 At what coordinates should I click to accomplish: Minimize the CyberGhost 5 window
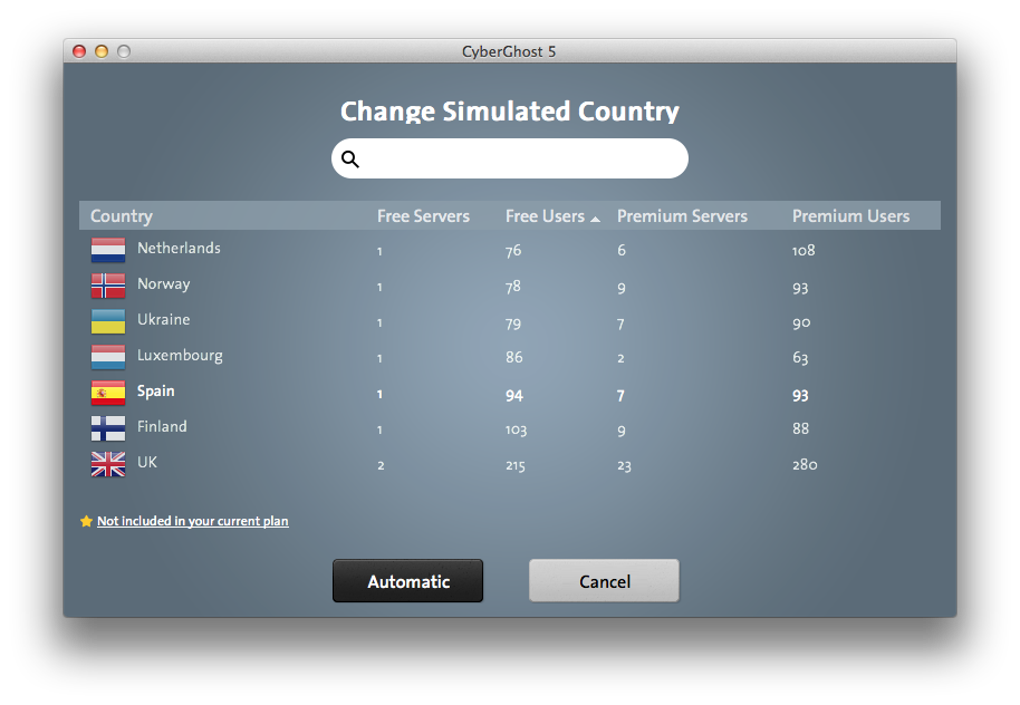pyautogui.click(x=101, y=51)
